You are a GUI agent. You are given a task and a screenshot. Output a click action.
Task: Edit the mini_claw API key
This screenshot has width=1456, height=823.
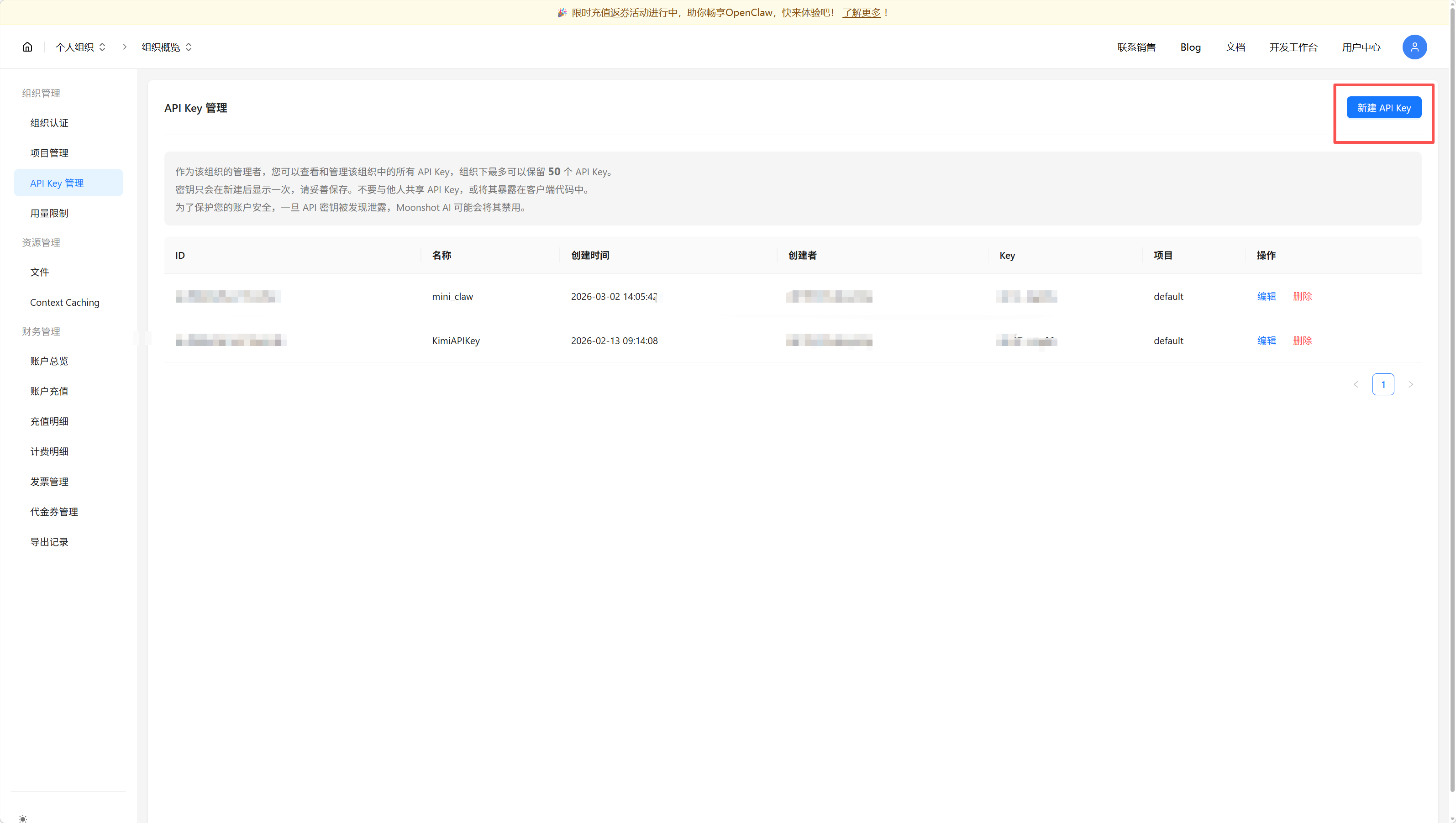click(1266, 296)
